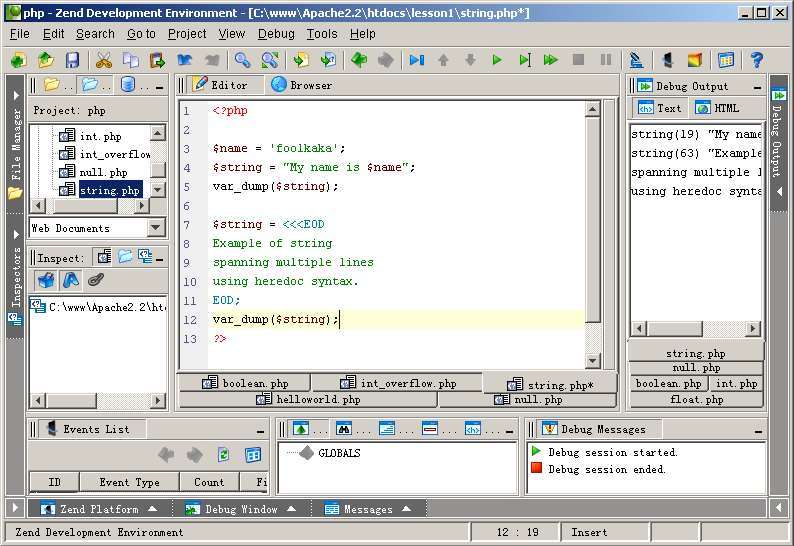Viewport: 794px width, 546px height.
Task: Minimize the Debug Messages panel
Action: pyautogui.click(x=758, y=432)
